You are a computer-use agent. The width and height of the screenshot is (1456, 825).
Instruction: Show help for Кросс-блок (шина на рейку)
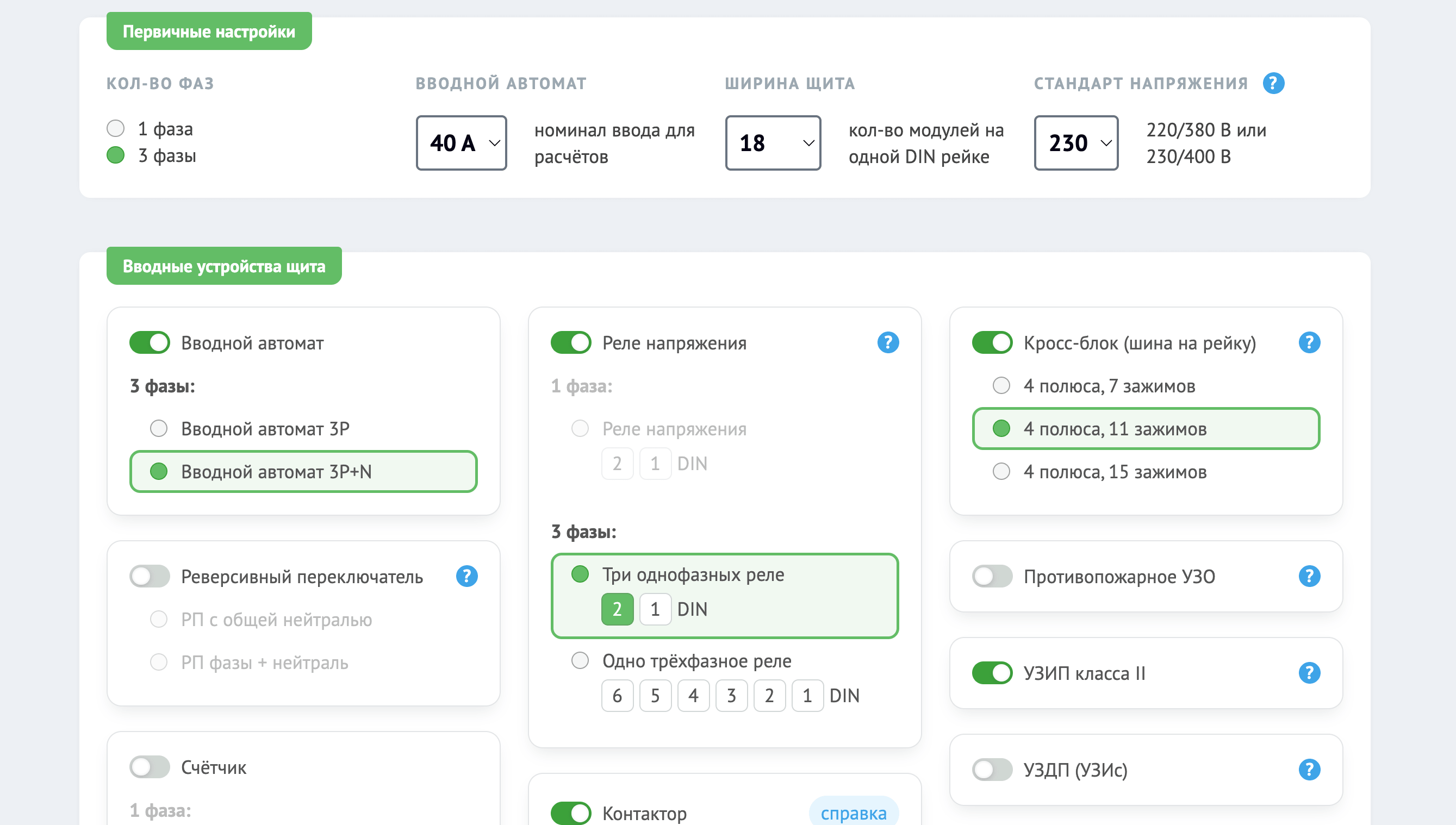pyautogui.click(x=1309, y=343)
